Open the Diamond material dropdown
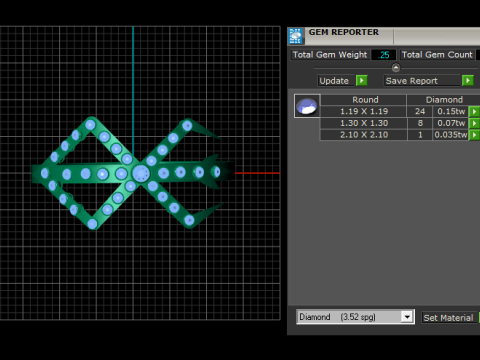The height and width of the screenshot is (360, 480). [x=407, y=317]
